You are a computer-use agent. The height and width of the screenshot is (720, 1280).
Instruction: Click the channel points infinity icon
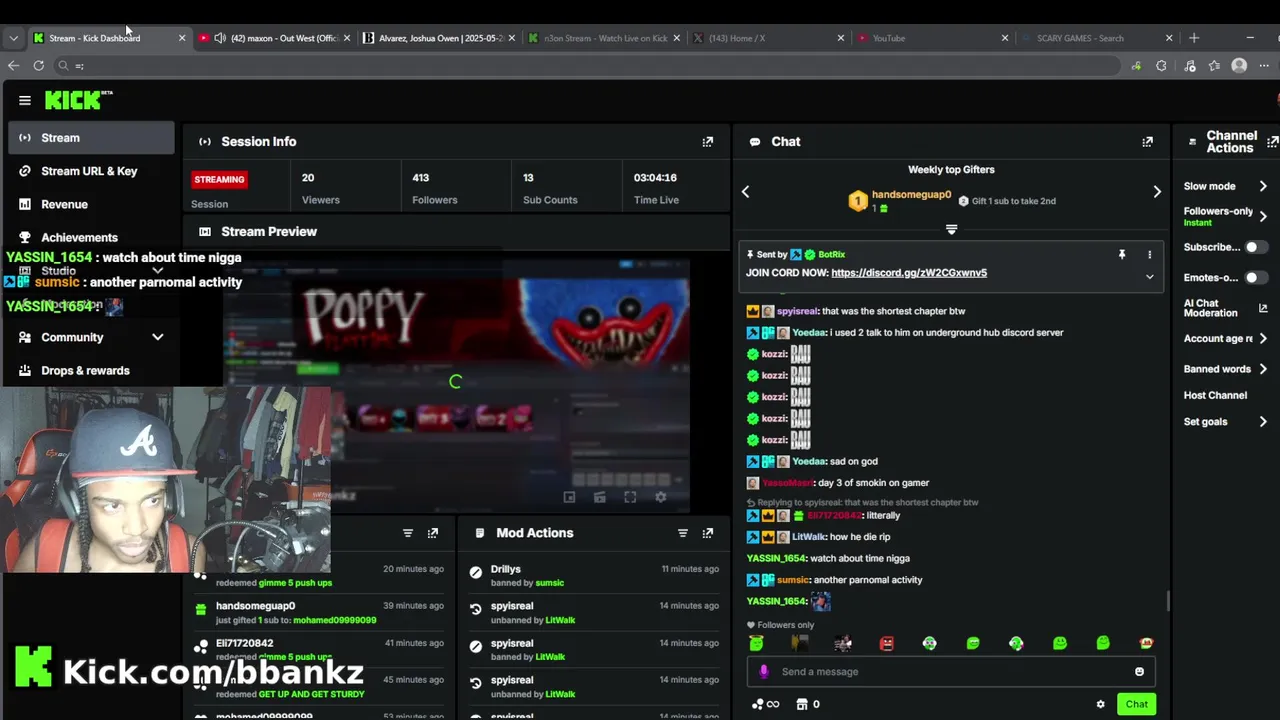(x=765, y=704)
